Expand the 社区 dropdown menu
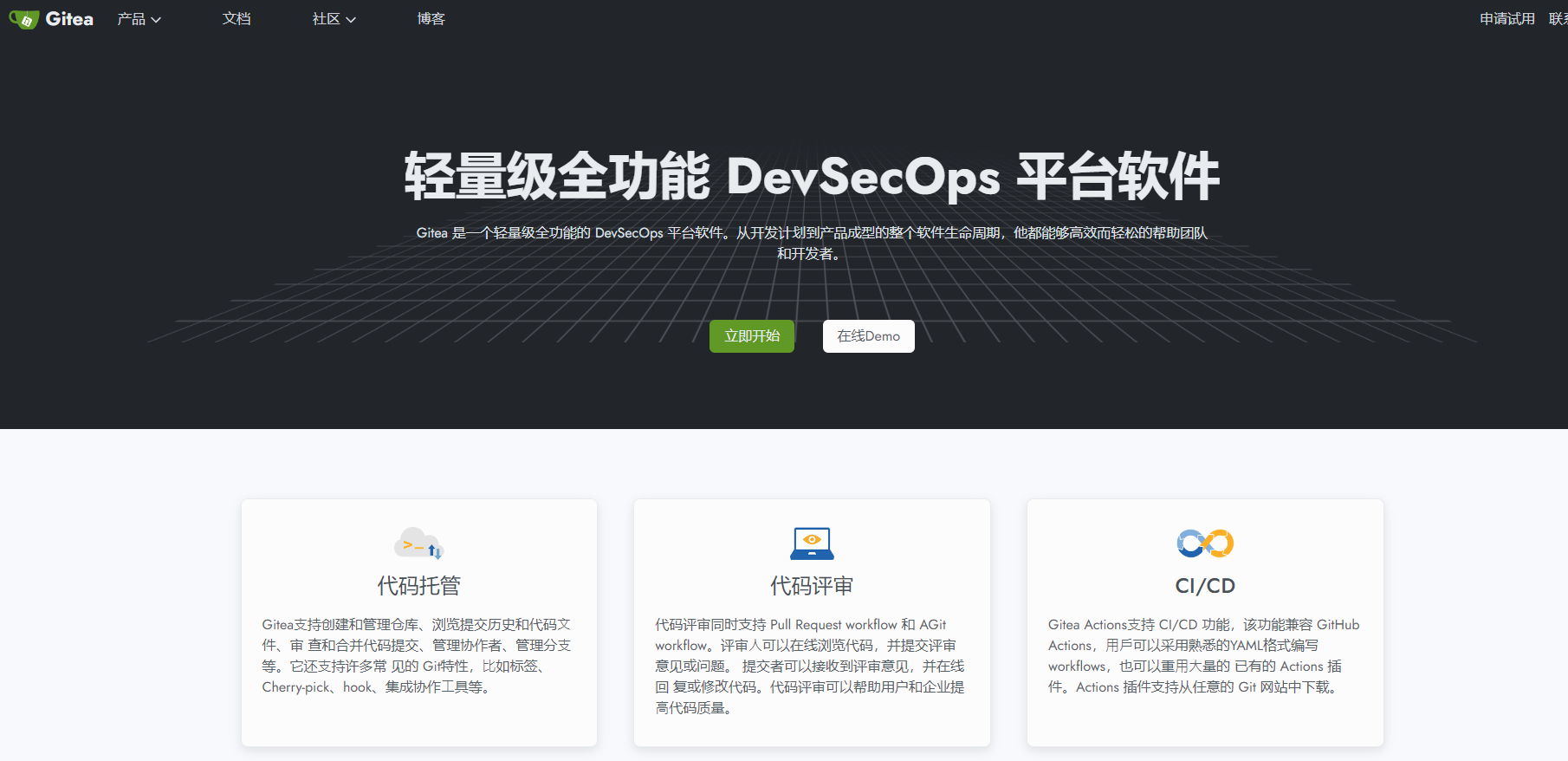The height and width of the screenshot is (761, 1568). click(x=334, y=19)
